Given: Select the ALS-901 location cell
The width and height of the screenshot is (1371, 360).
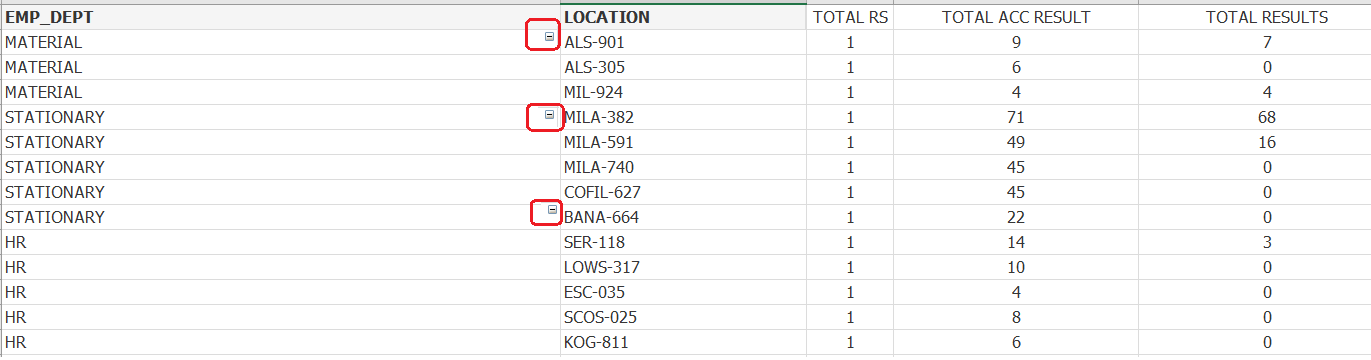Looking at the screenshot, I should [x=683, y=42].
